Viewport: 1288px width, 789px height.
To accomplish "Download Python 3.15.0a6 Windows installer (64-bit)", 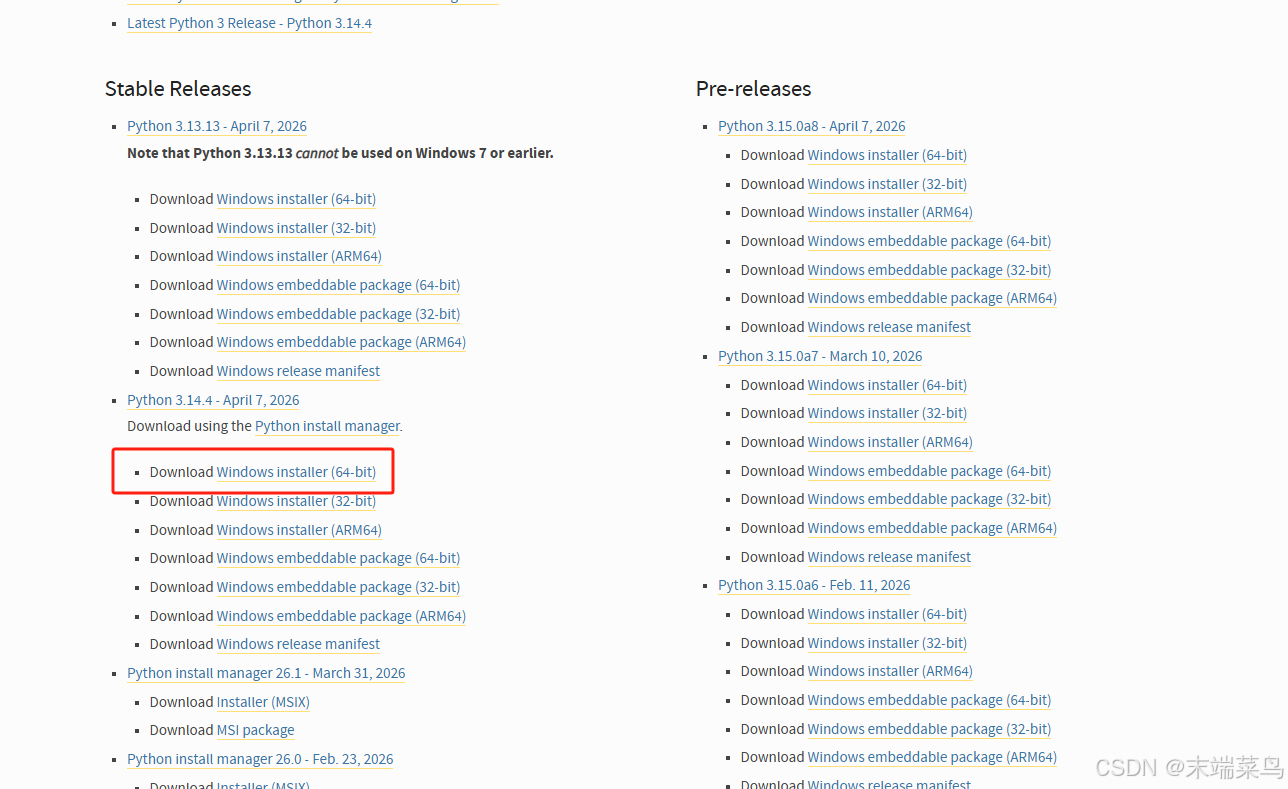I will pos(887,614).
